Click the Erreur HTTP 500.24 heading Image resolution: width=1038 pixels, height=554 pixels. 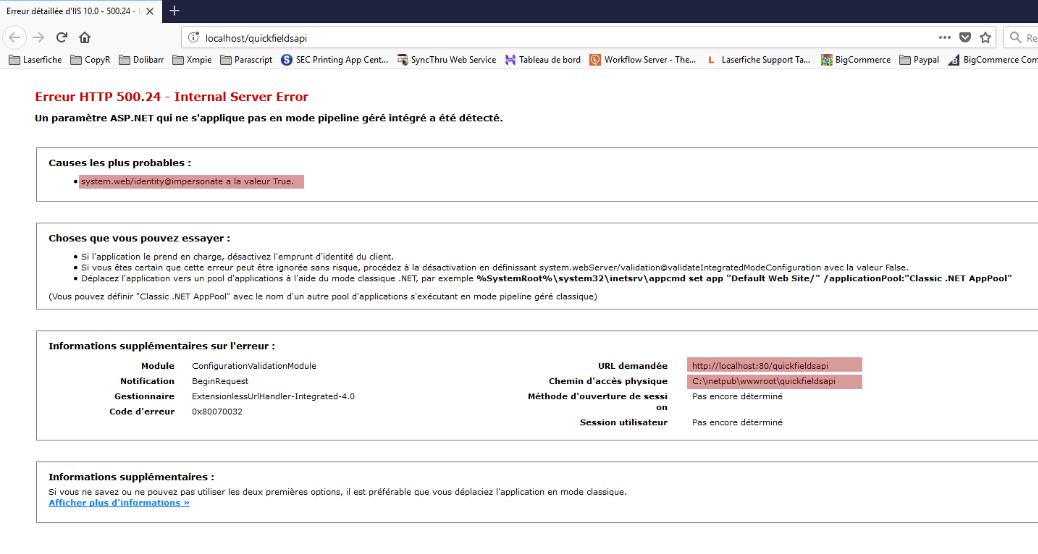(x=171, y=97)
